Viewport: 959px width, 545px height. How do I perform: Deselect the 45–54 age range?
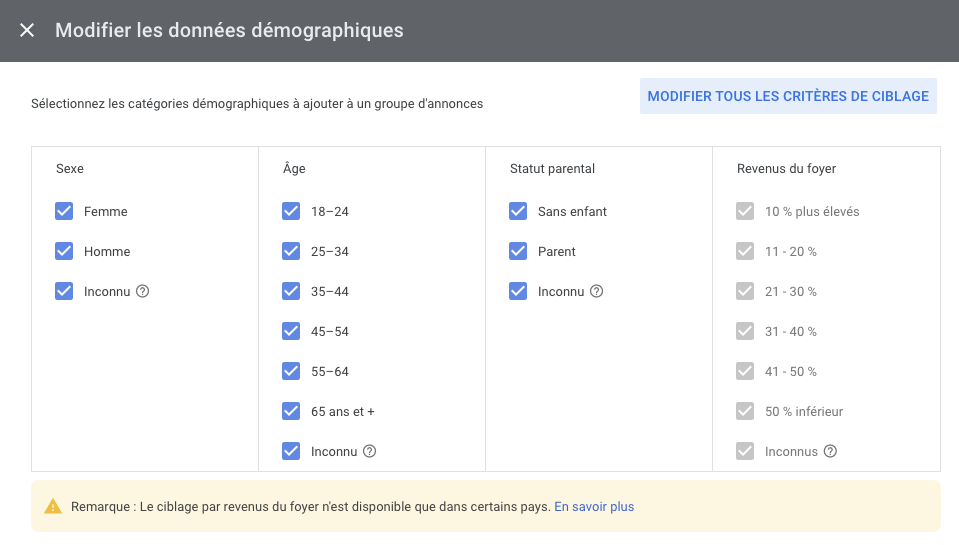[x=291, y=332]
